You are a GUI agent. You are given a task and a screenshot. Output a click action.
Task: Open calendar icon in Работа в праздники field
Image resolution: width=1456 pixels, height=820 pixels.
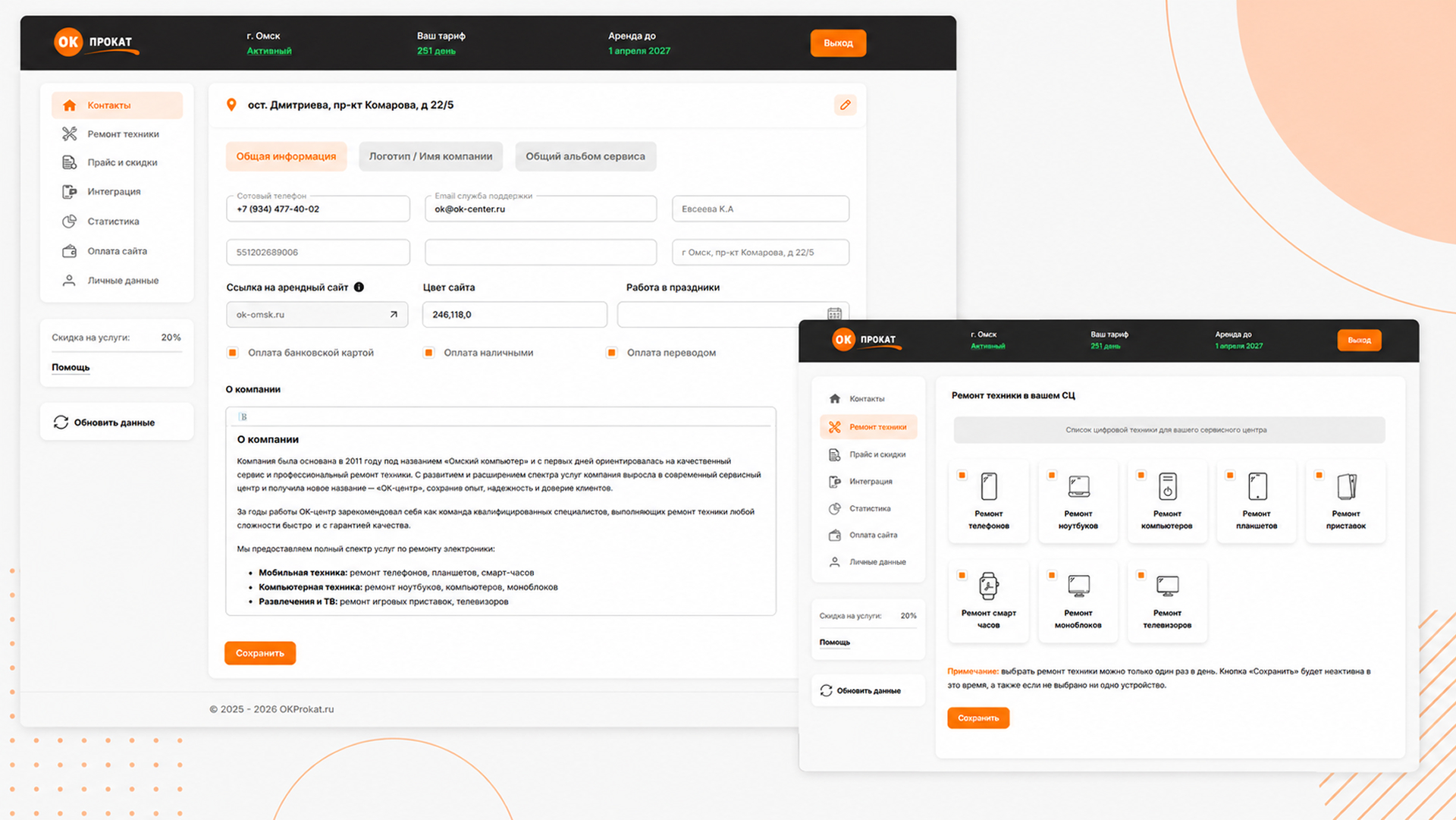(834, 313)
